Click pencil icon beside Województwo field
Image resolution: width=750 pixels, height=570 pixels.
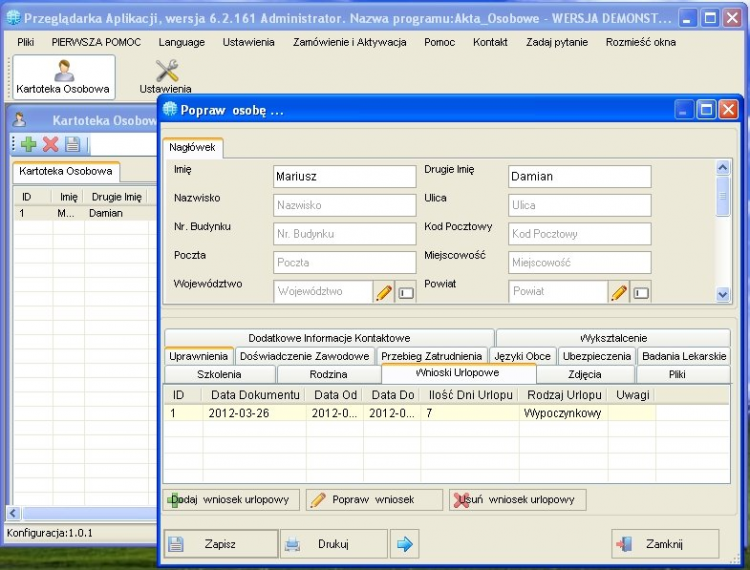coord(384,293)
